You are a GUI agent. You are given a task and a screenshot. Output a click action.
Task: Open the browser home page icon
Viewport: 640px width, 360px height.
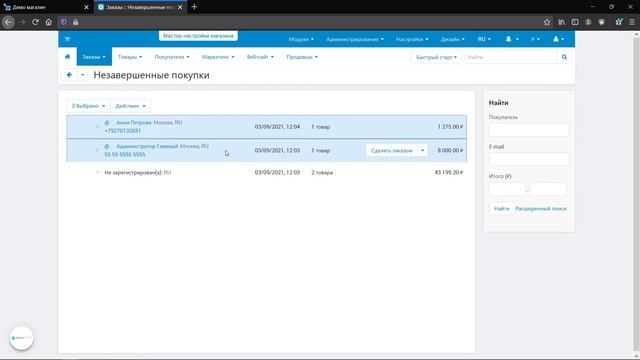click(x=49, y=22)
